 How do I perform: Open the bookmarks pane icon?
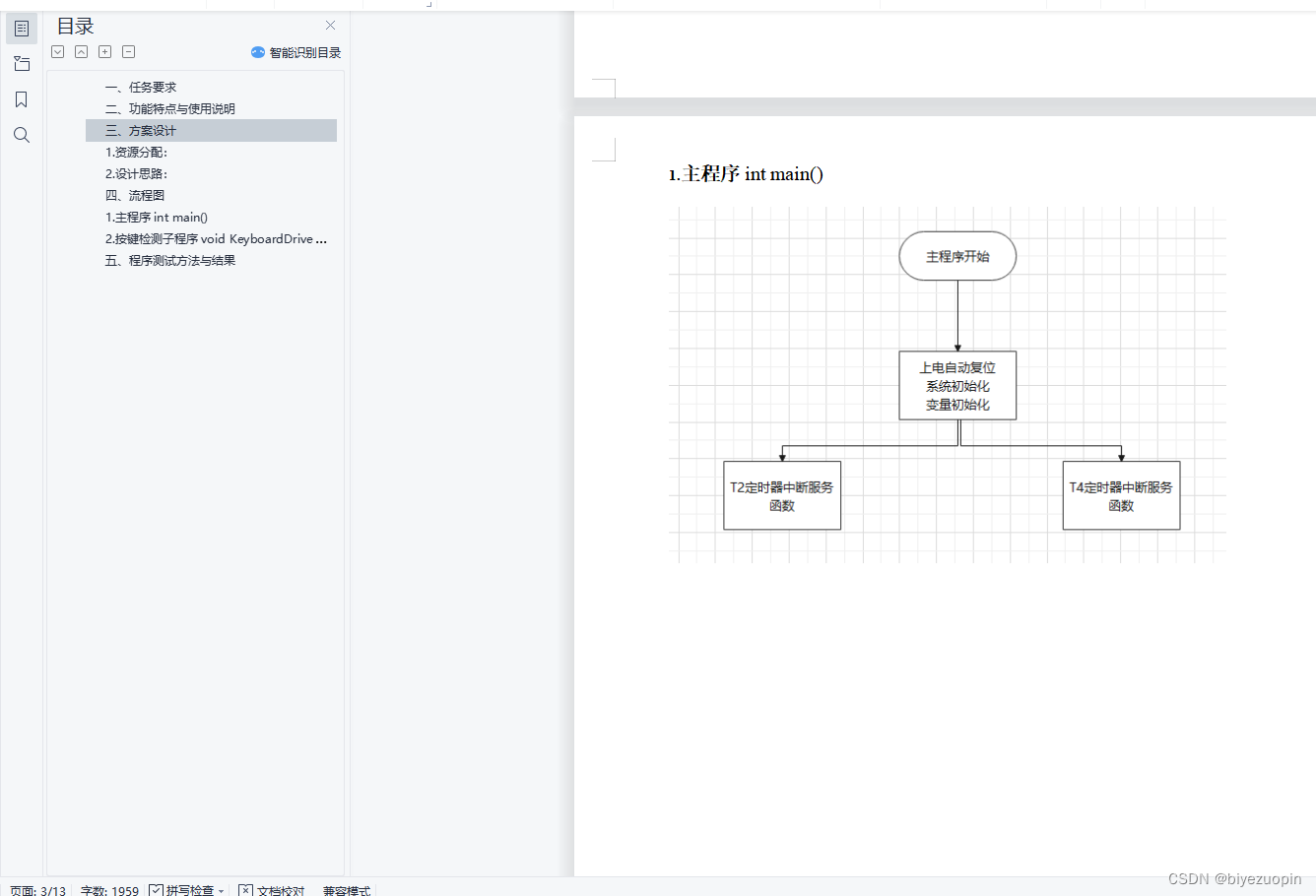22,99
